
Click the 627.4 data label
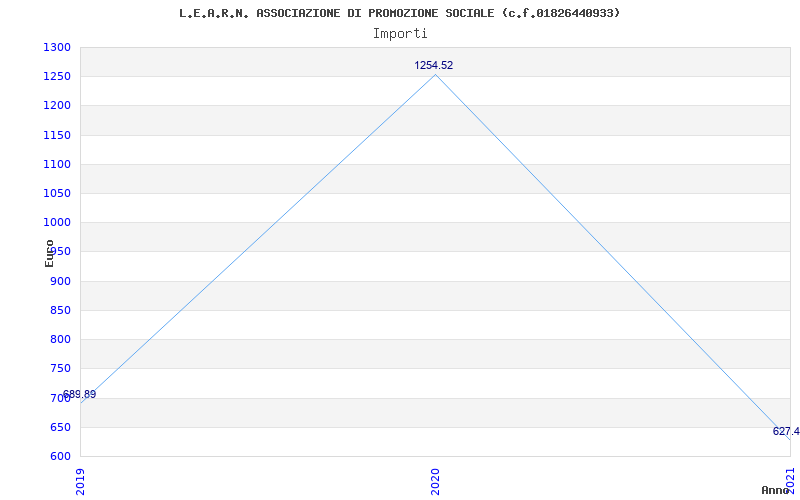(x=786, y=431)
